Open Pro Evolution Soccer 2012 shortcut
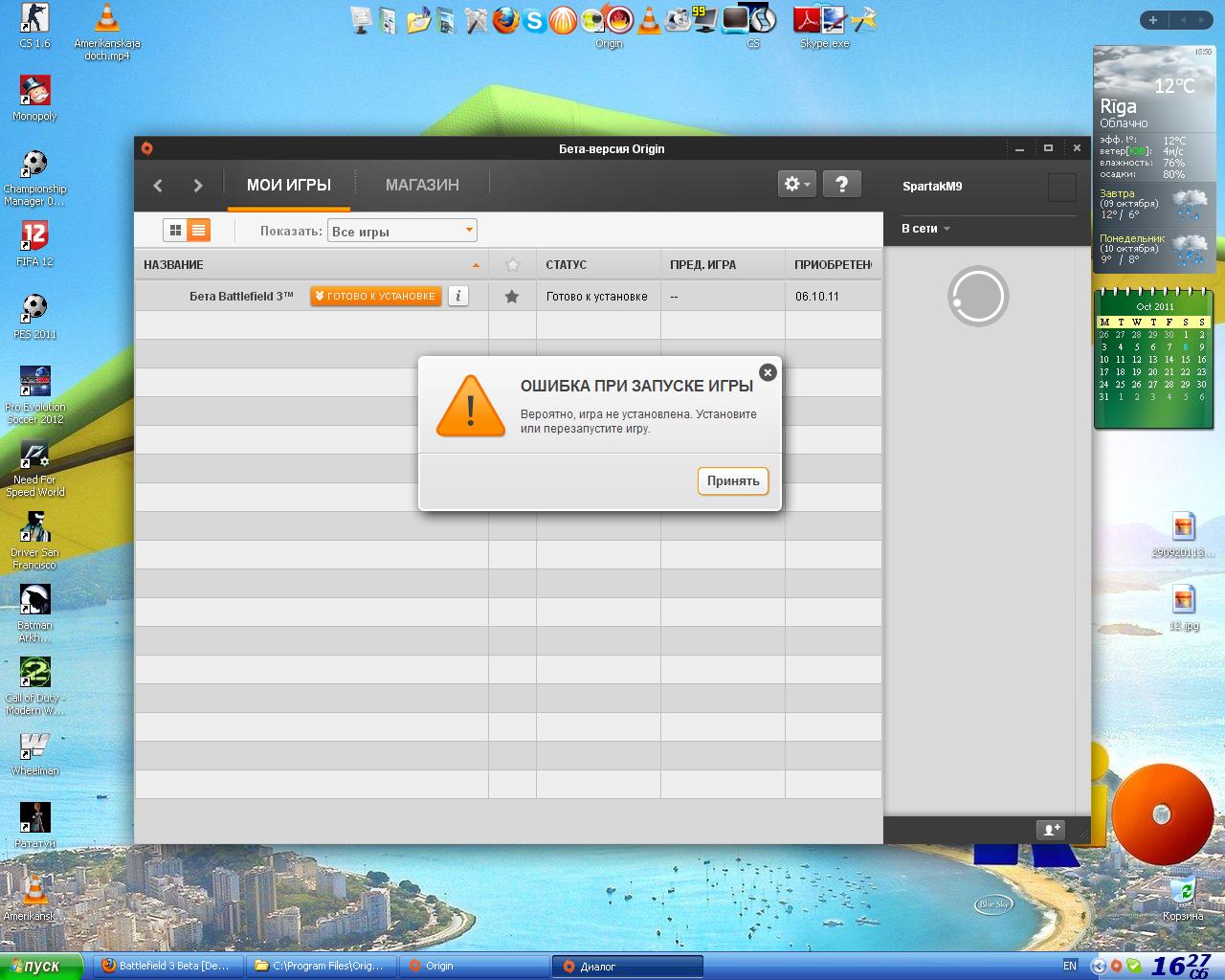This screenshot has width=1225, height=980. tap(34, 395)
